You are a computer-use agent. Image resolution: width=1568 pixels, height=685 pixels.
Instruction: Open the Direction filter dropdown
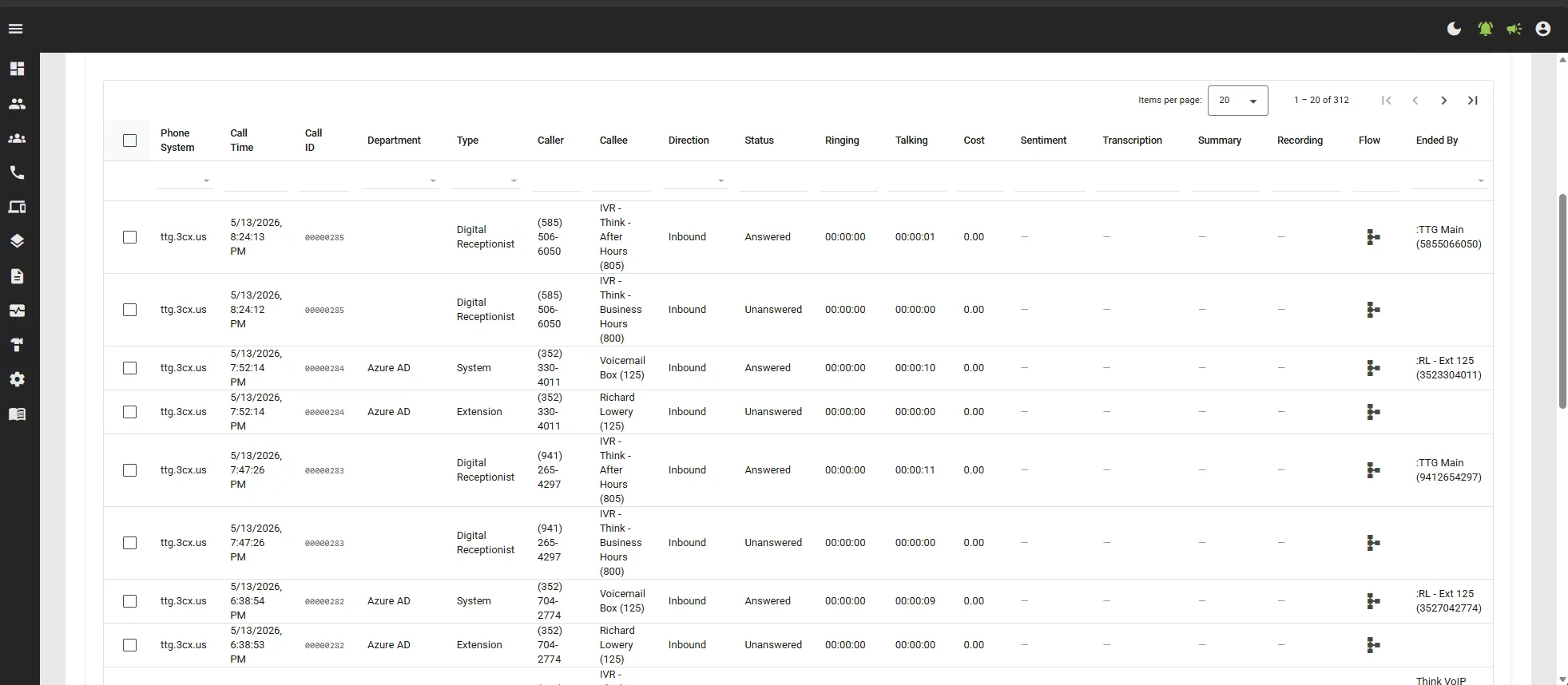pyautogui.click(x=695, y=181)
